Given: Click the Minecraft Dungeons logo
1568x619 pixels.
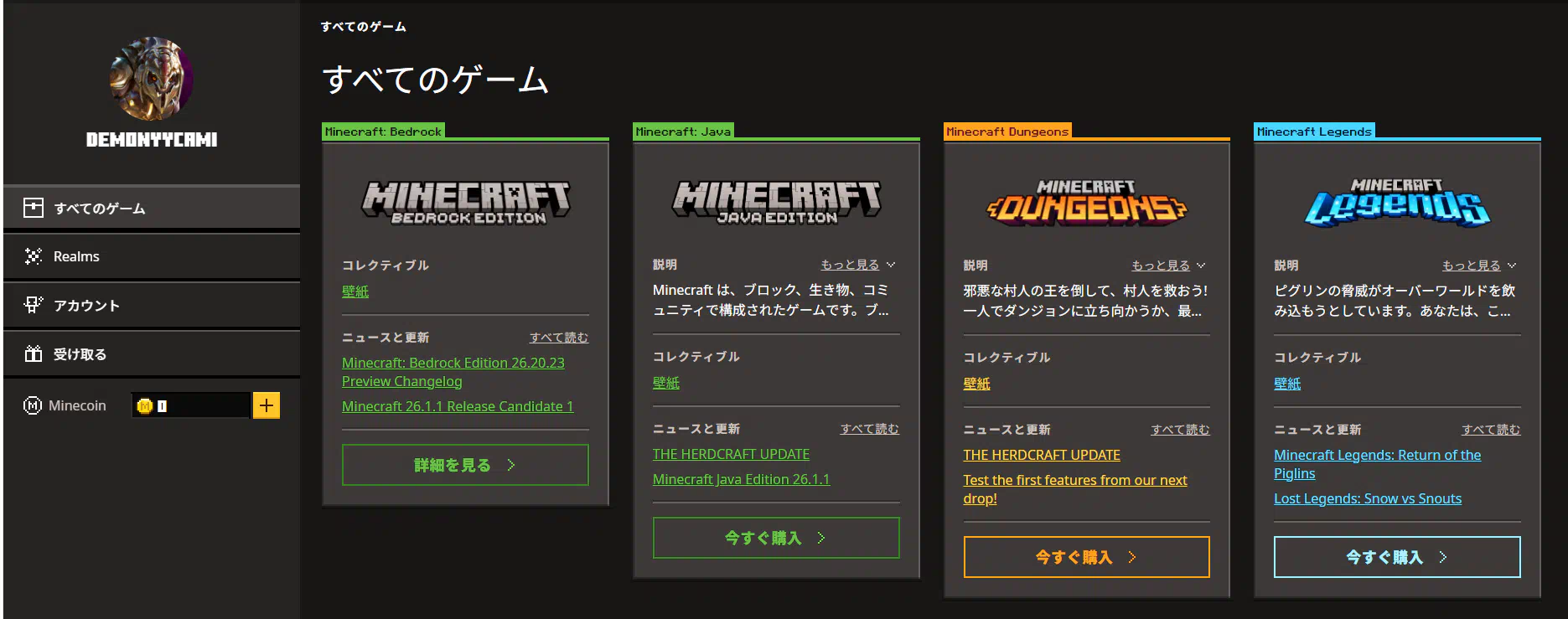Looking at the screenshot, I should (1086, 202).
